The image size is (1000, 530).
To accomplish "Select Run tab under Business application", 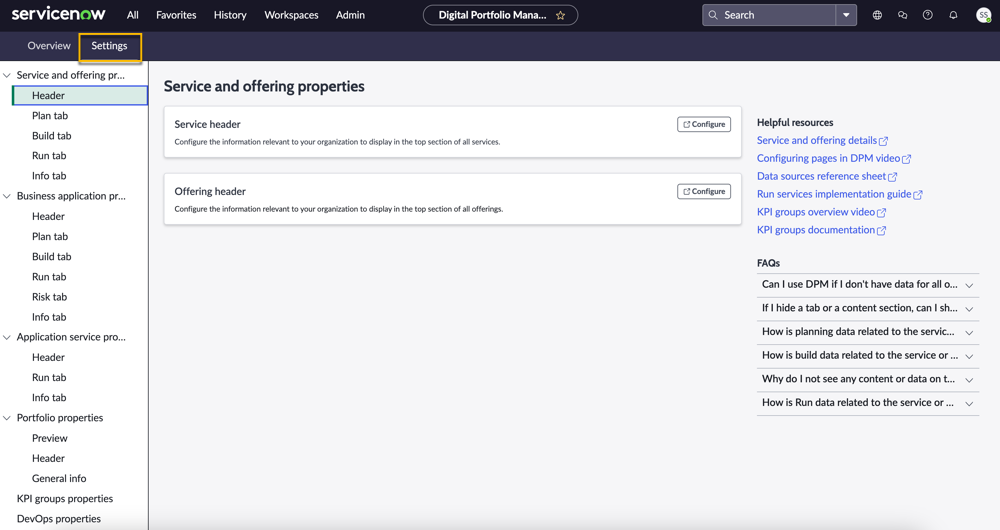I will (x=49, y=277).
